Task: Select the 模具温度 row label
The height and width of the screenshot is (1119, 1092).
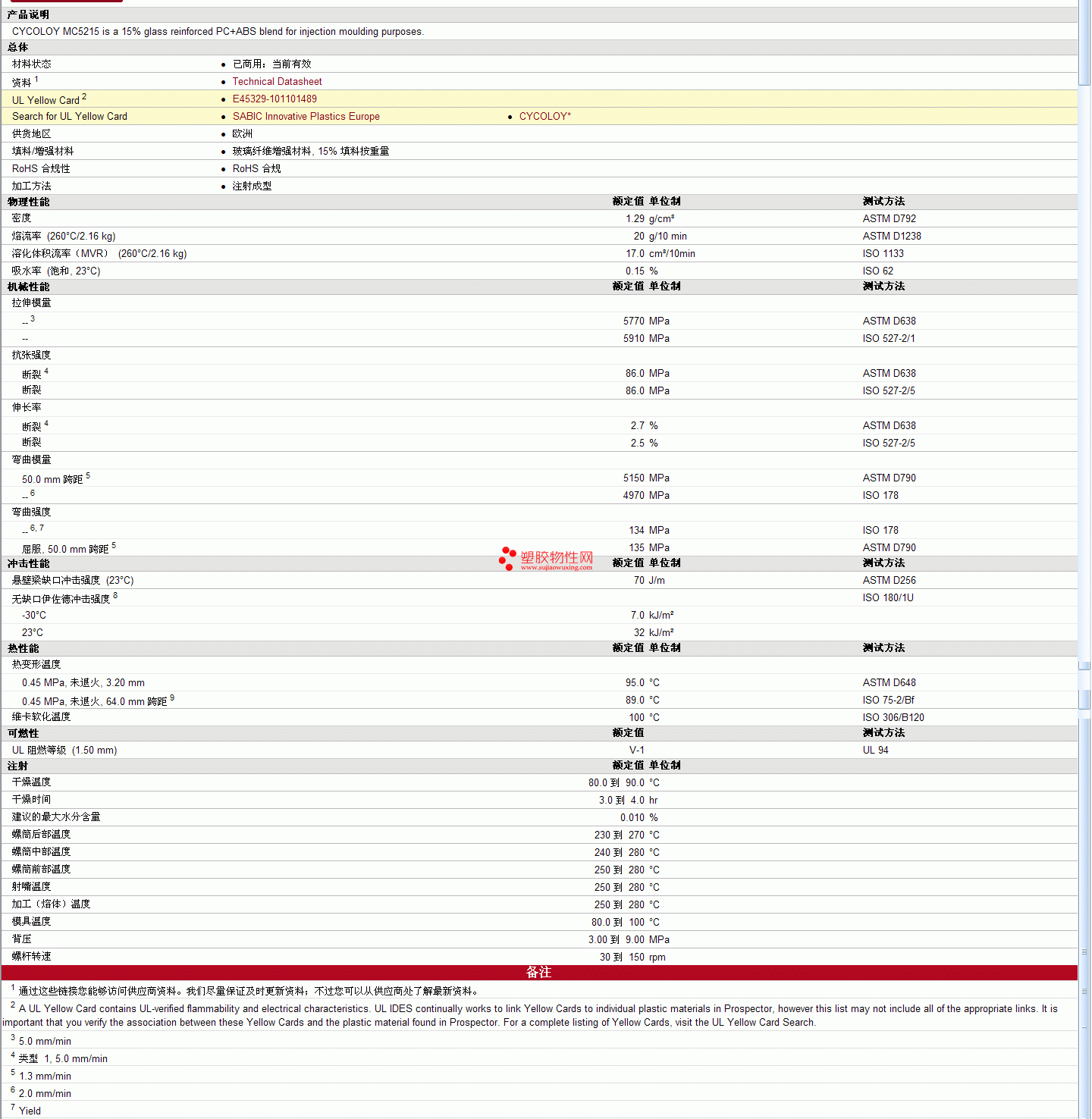Action: click(31, 922)
